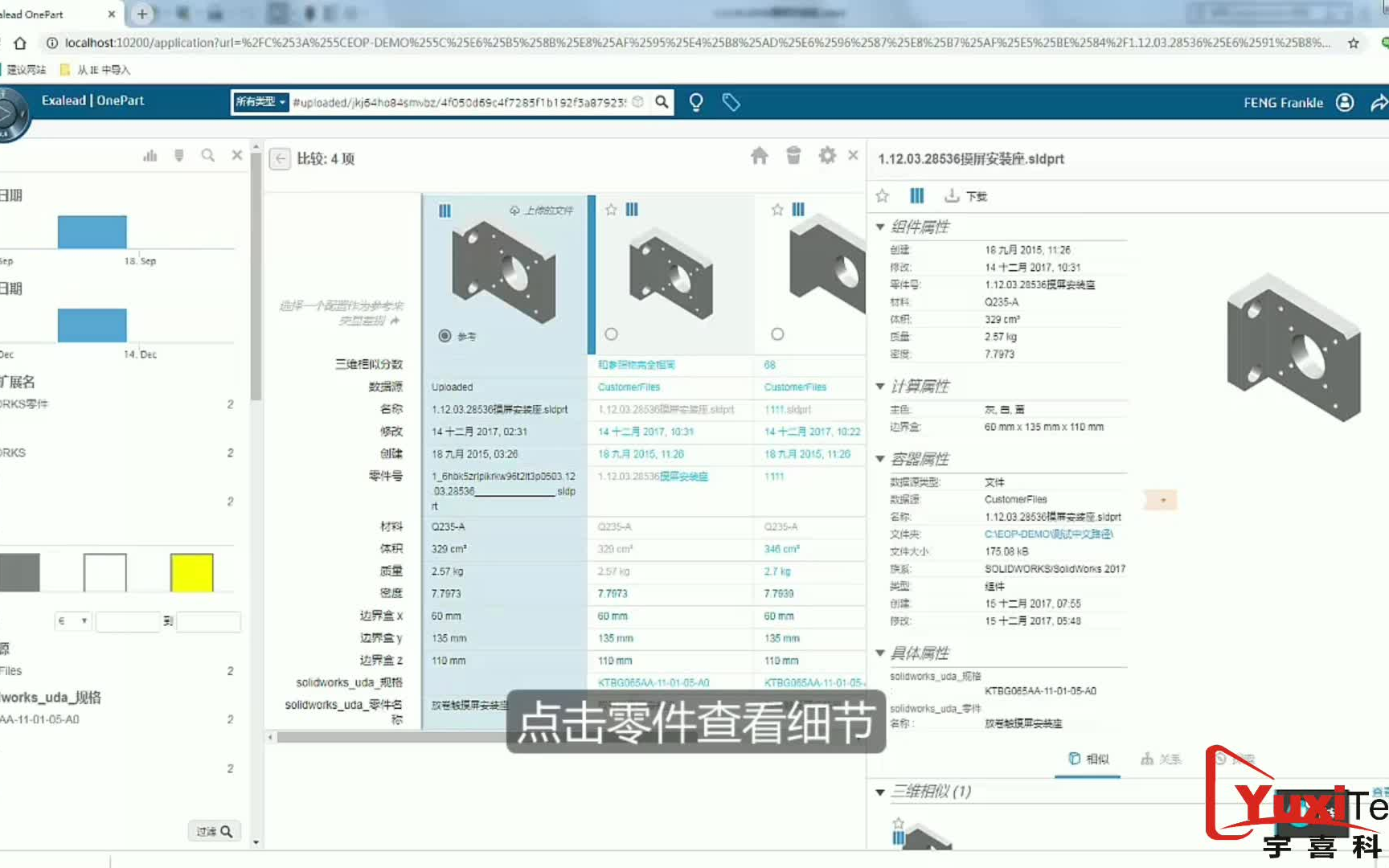Switch to the 关系 tab

tap(1160, 759)
